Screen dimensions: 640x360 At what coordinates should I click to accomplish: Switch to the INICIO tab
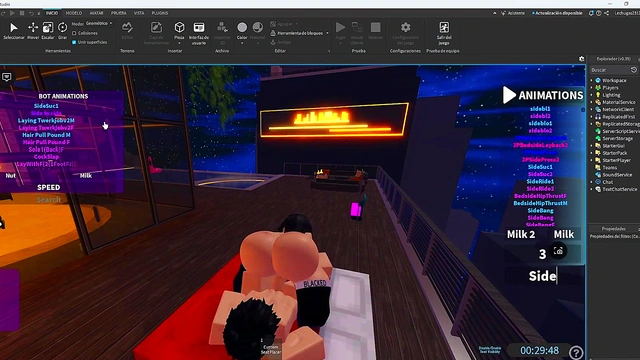tap(52, 13)
